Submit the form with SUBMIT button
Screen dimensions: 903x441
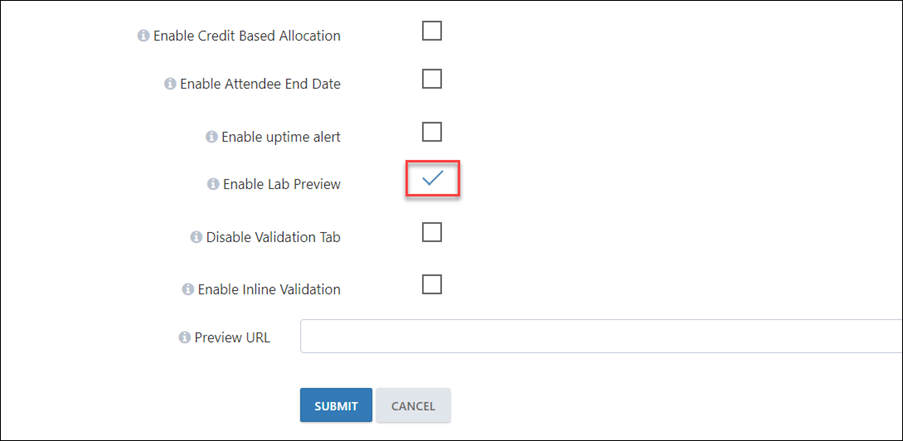(336, 405)
